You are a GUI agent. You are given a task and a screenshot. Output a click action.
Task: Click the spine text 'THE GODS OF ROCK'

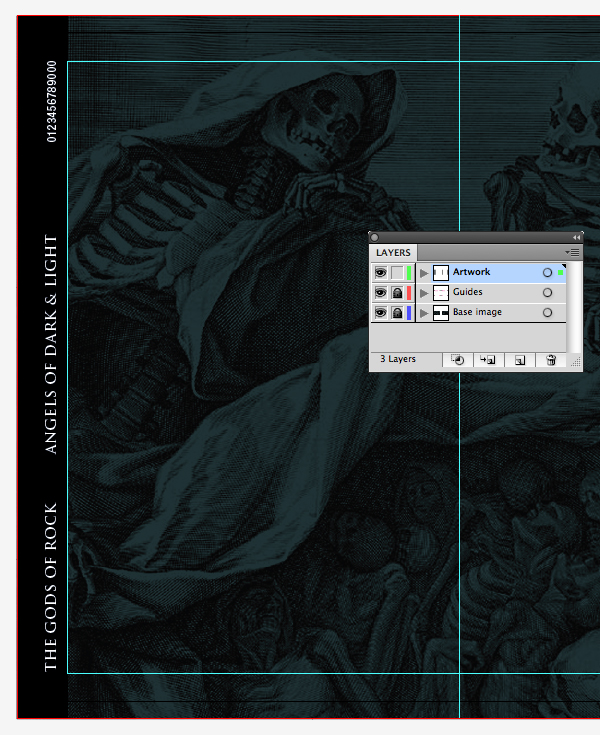51,587
